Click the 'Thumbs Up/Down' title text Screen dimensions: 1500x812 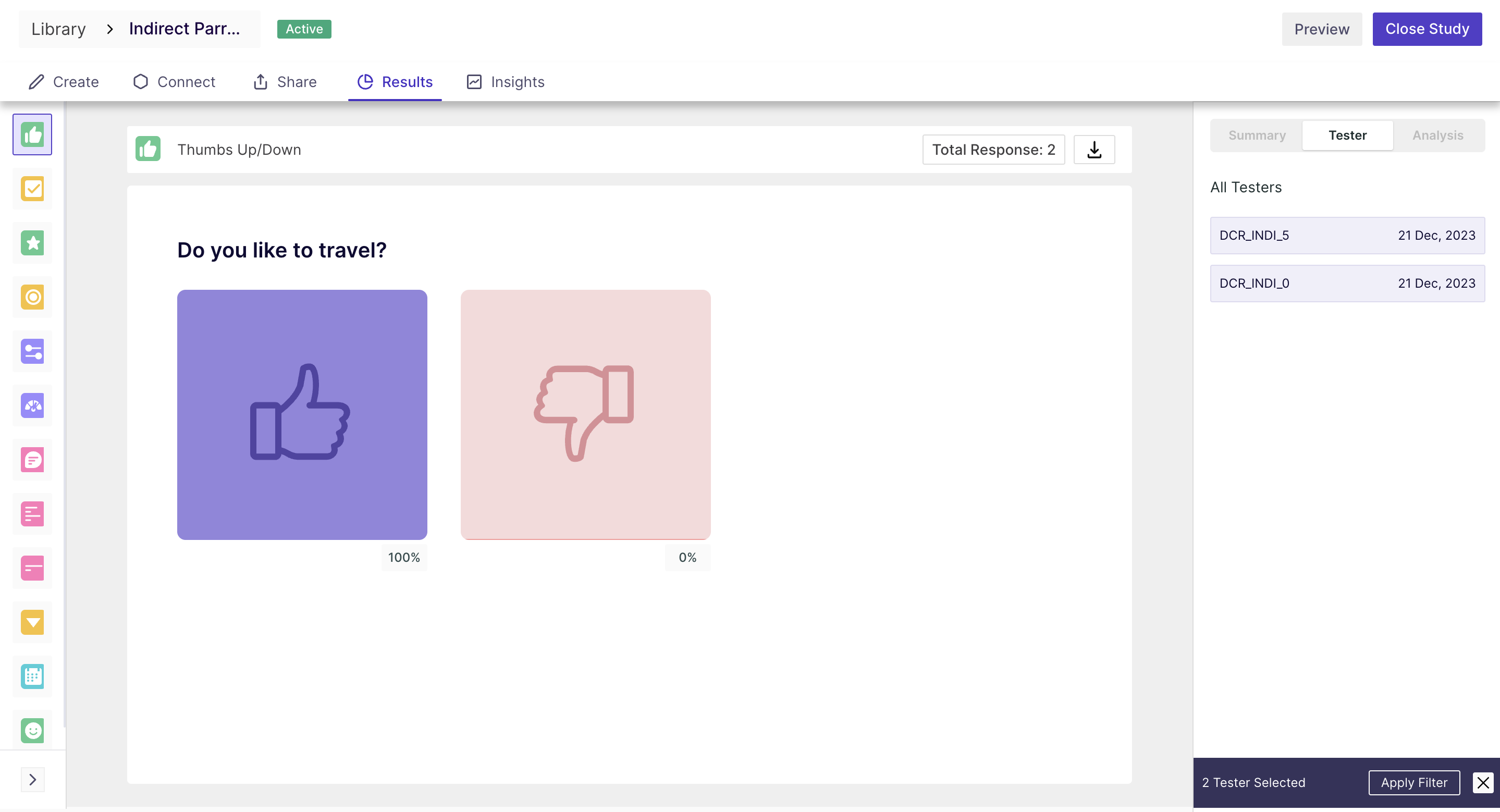point(239,150)
